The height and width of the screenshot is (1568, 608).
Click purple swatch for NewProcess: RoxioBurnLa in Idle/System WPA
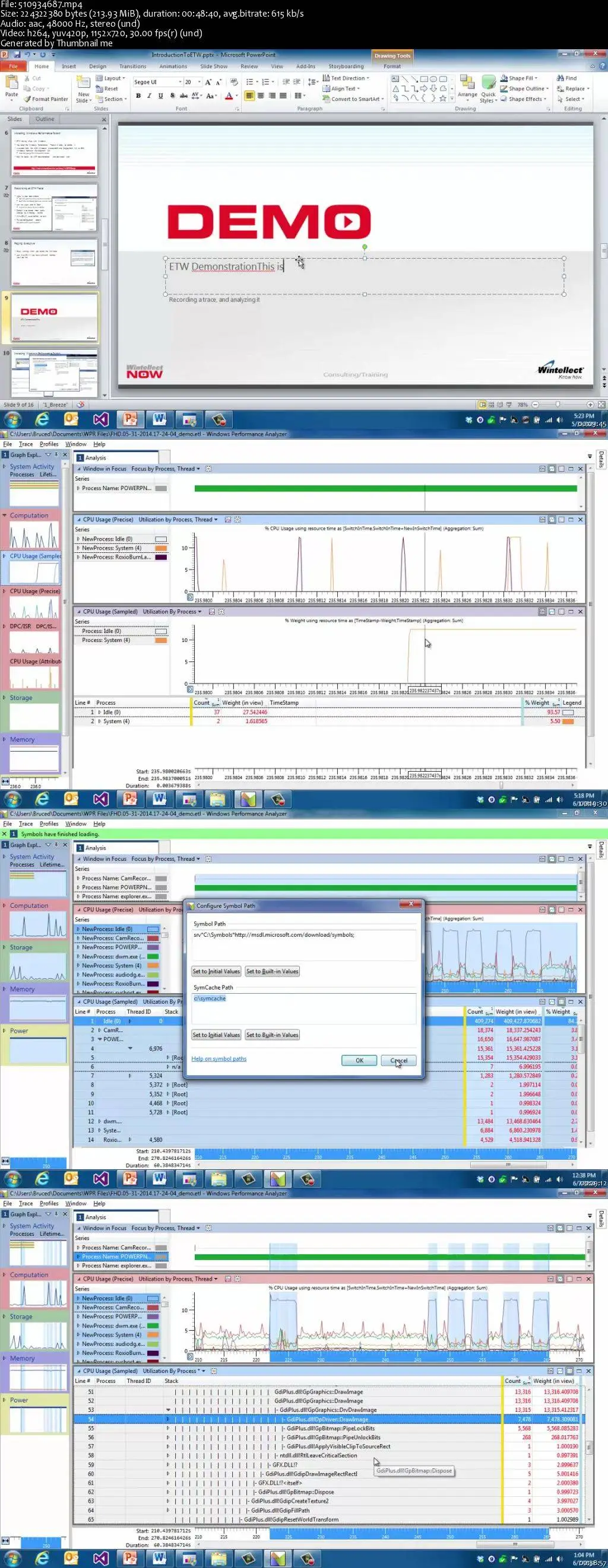pyautogui.click(x=161, y=558)
